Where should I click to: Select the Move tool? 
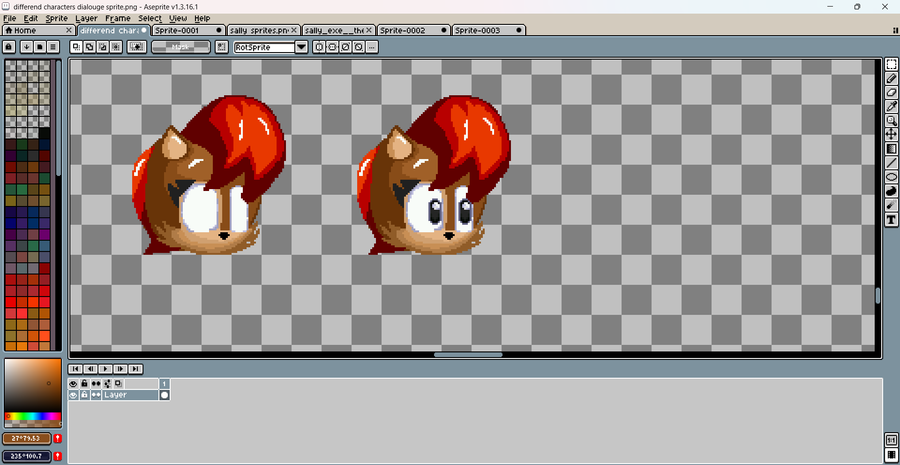[891, 134]
